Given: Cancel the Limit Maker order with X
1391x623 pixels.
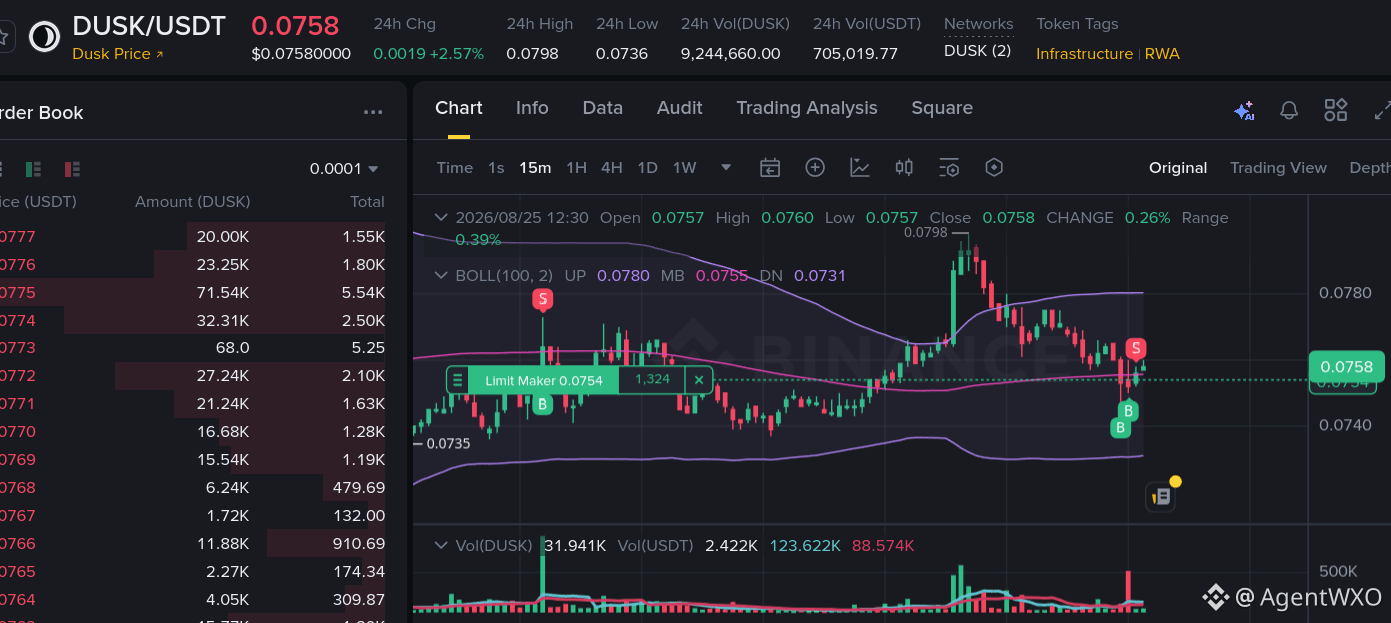Looking at the screenshot, I should point(699,380).
